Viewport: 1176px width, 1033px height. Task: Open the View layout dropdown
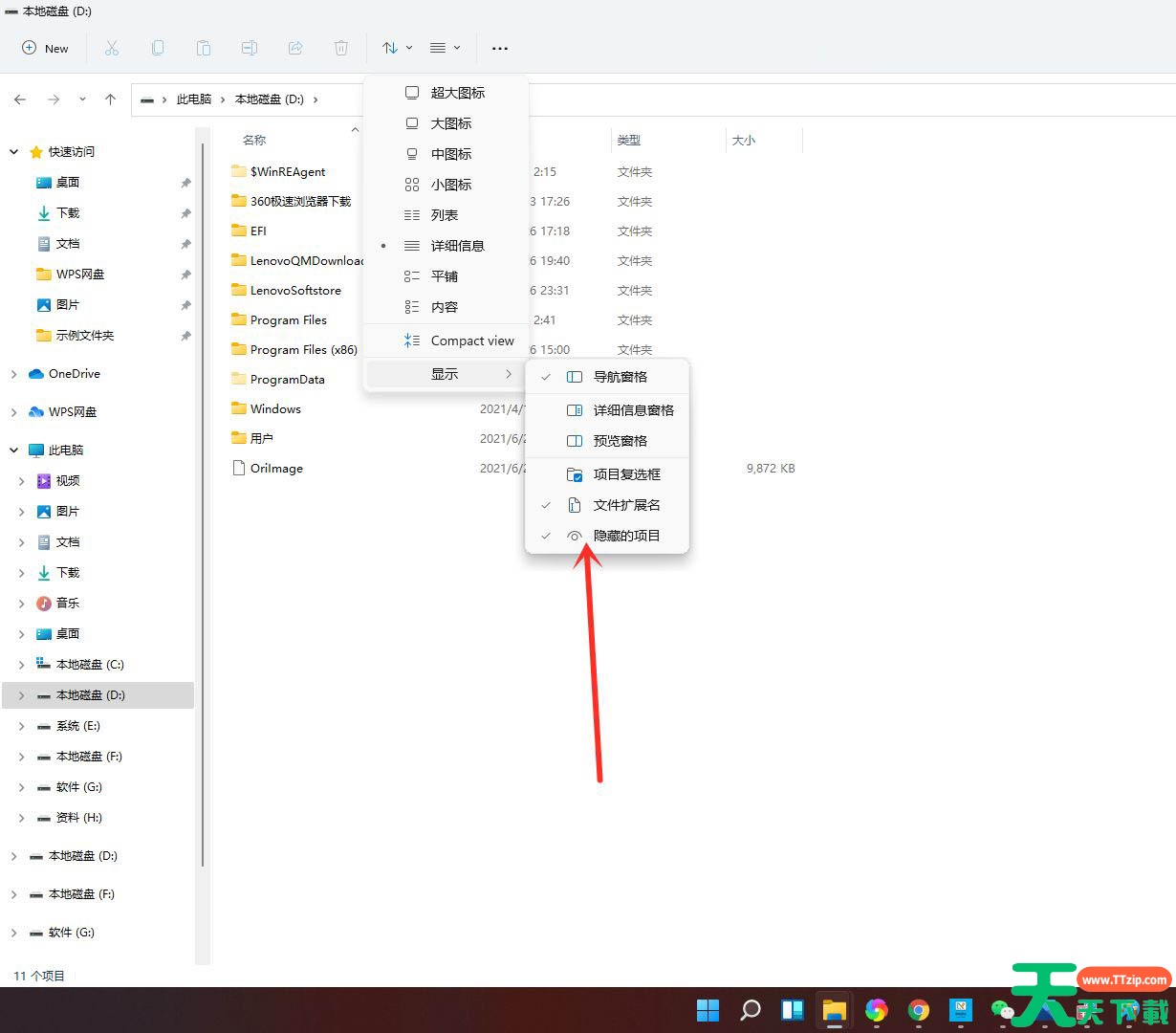click(445, 48)
